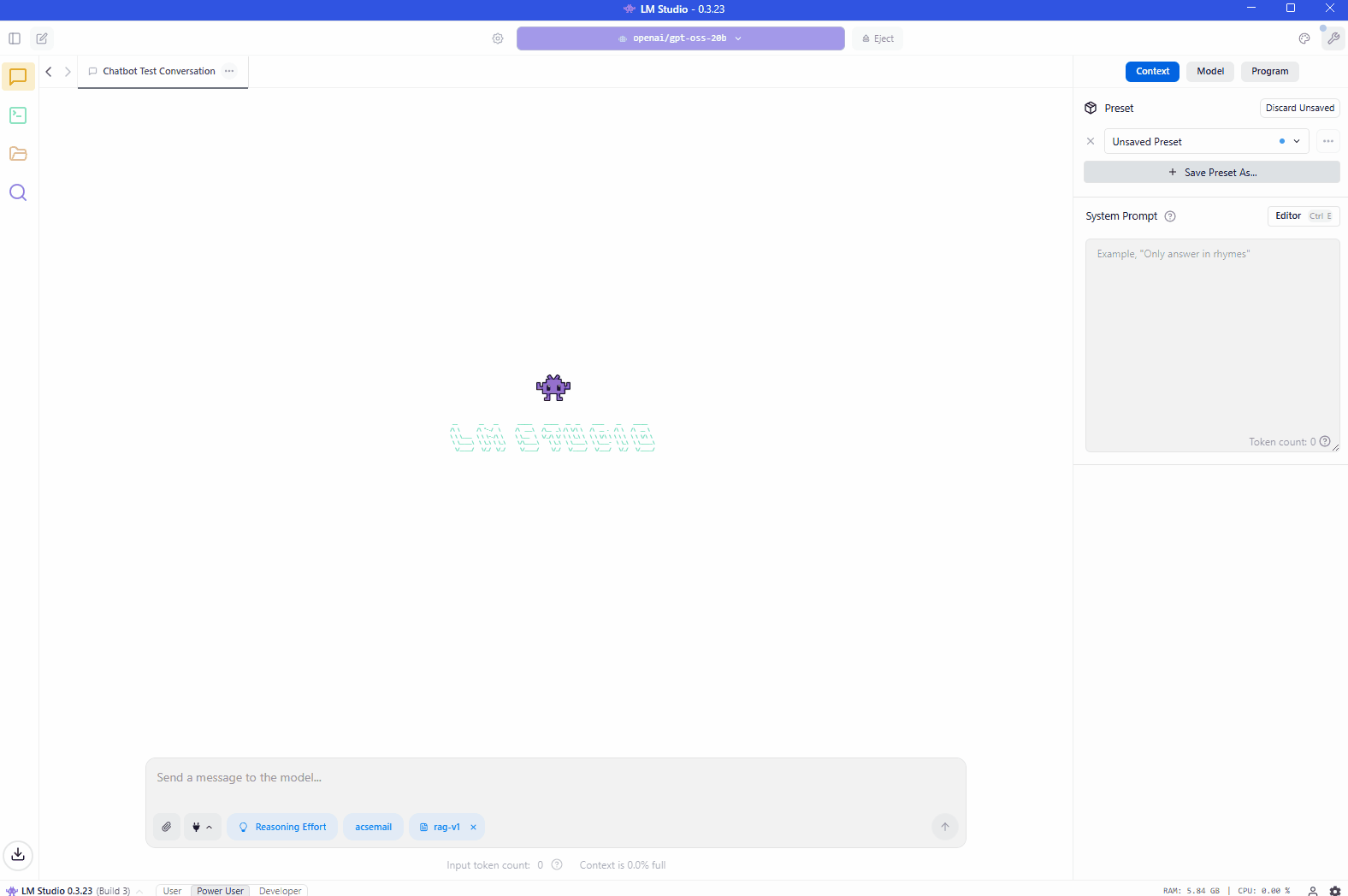
Task: Toggle the right settings panel with the wrench icon
Action: tap(1333, 38)
